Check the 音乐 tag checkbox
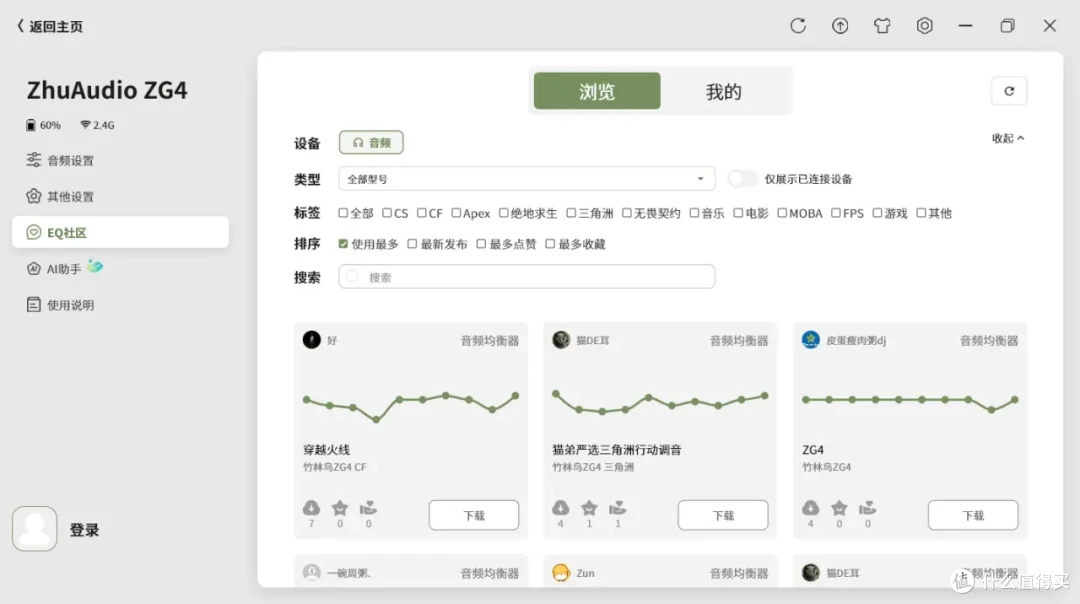1080x604 pixels. point(694,214)
